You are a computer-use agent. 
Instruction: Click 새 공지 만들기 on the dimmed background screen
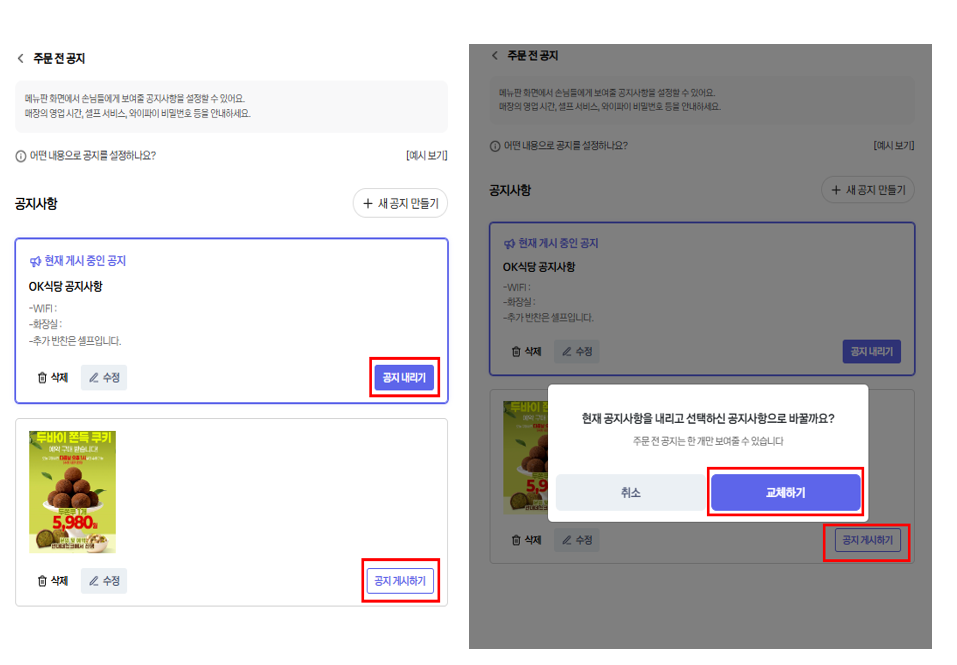pyautogui.click(x=868, y=190)
